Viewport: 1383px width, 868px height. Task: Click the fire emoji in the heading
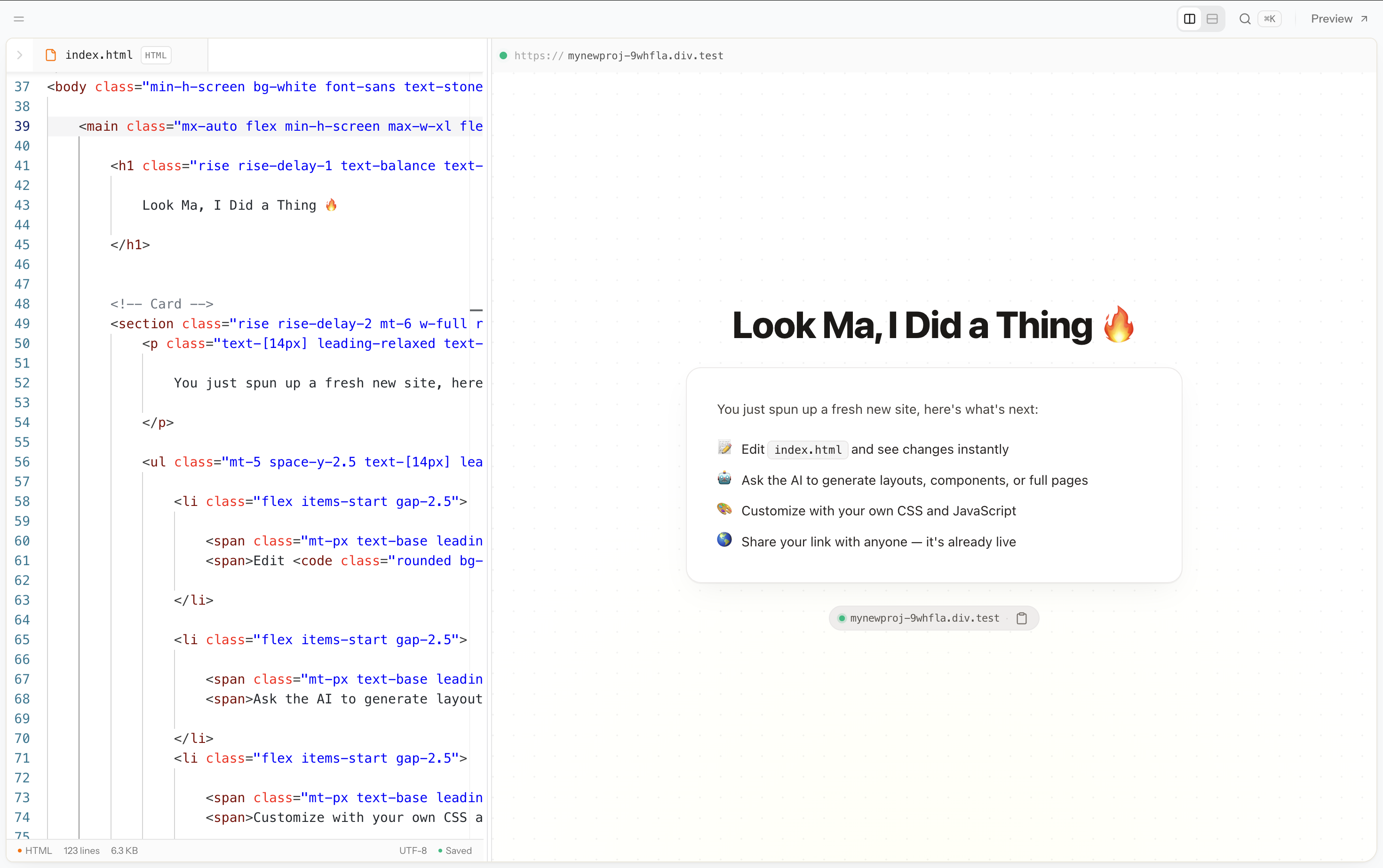pyautogui.click(x=1118, y=324)
